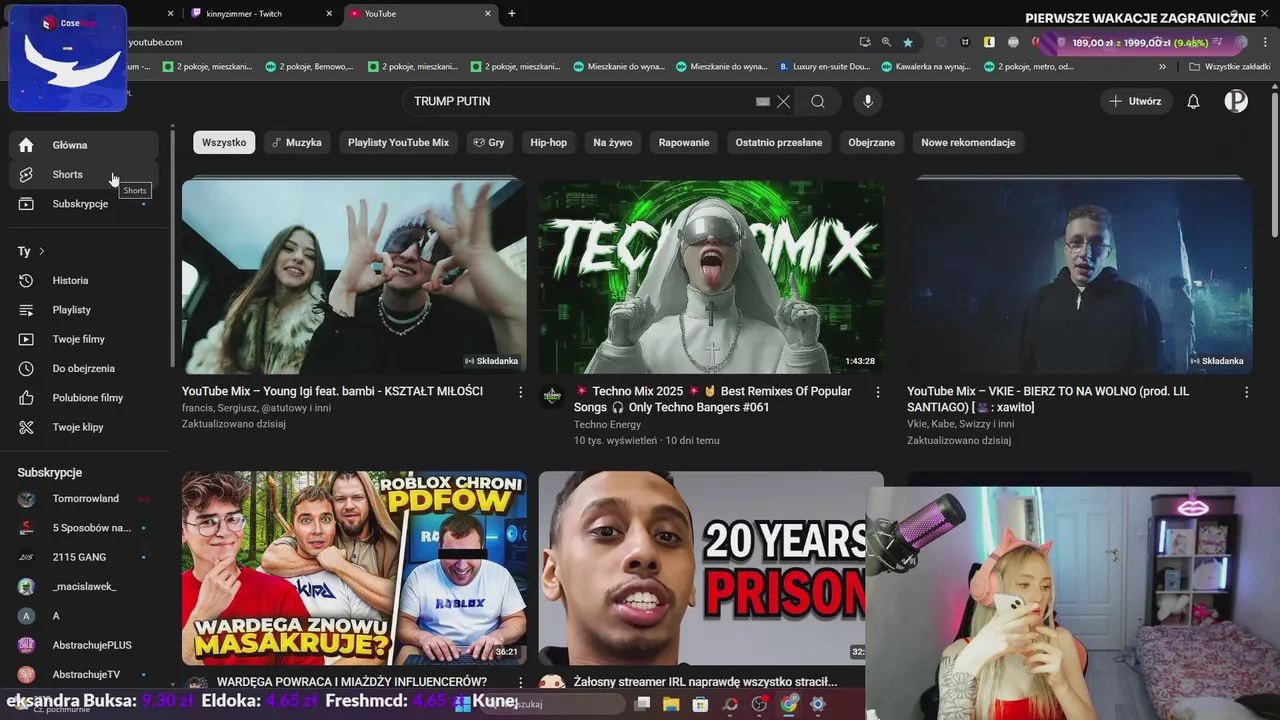1280x720 pixels.
Task: Switch to the kinnyzimmer Twitch browser tab
Action: (x=260, y=14)
